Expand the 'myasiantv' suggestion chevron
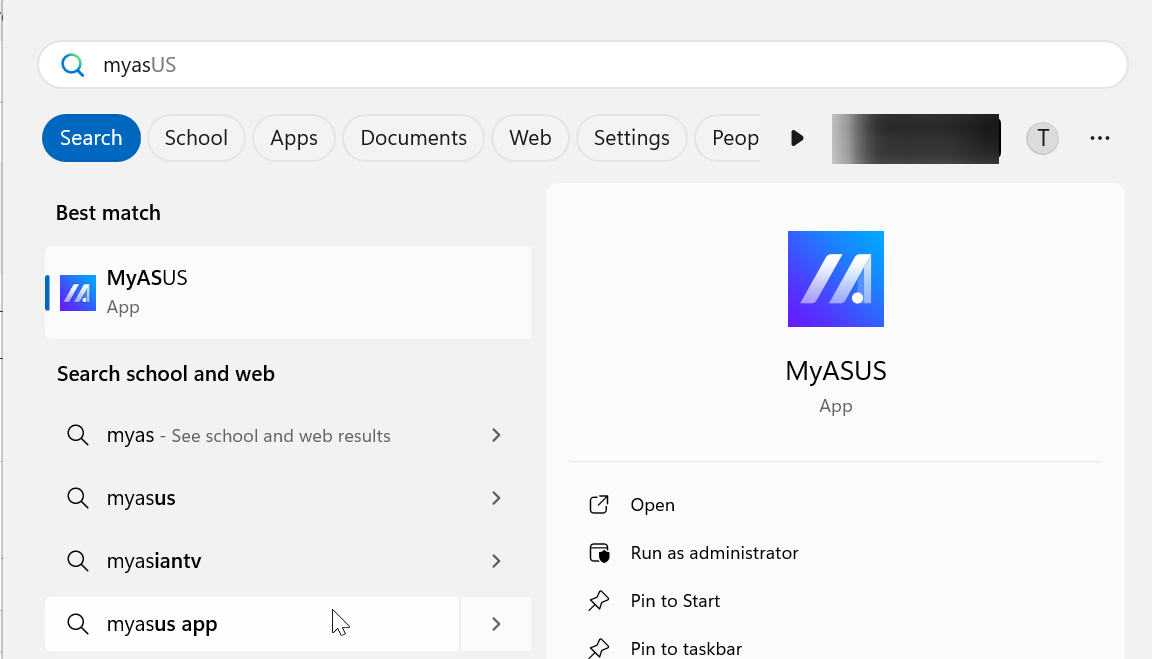This screenshot has height=659, width=1152. pos(496,561)
